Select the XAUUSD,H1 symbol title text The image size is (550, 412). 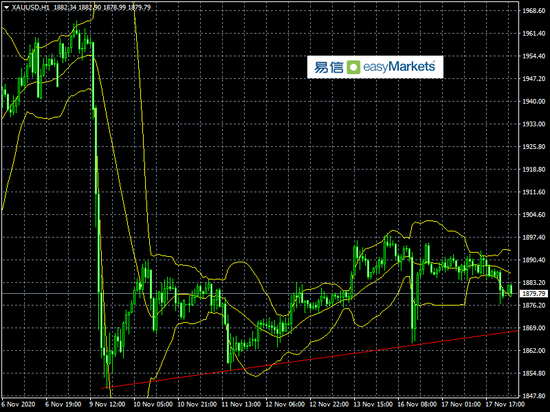pos(31,7)
